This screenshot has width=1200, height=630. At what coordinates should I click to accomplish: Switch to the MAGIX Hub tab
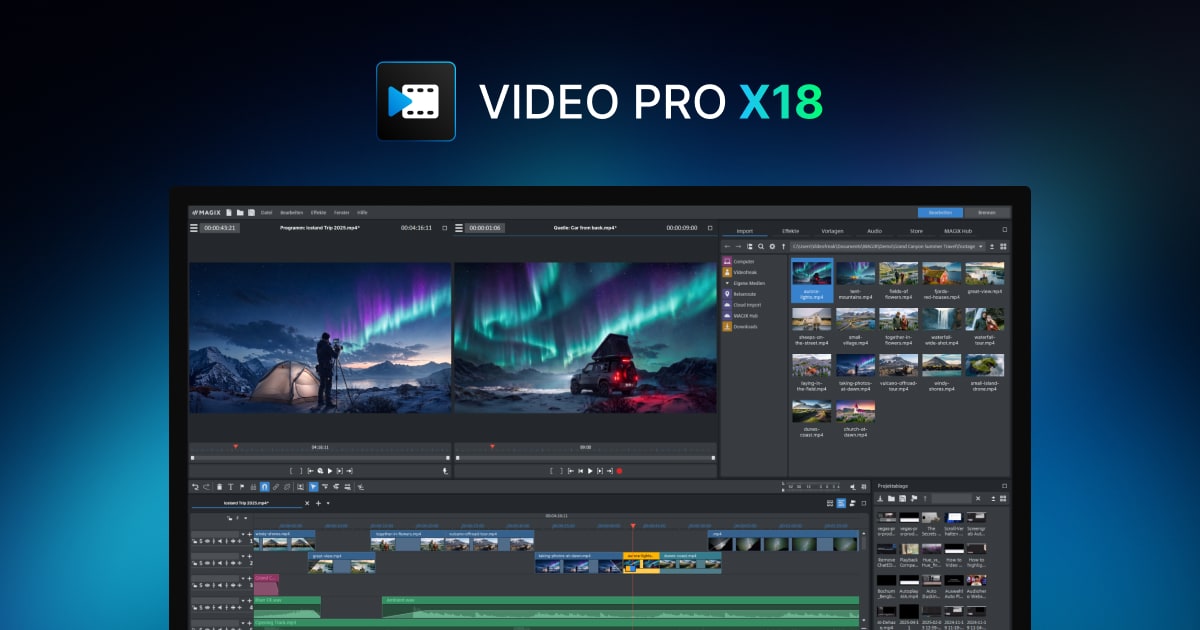[x=958, y=231]
